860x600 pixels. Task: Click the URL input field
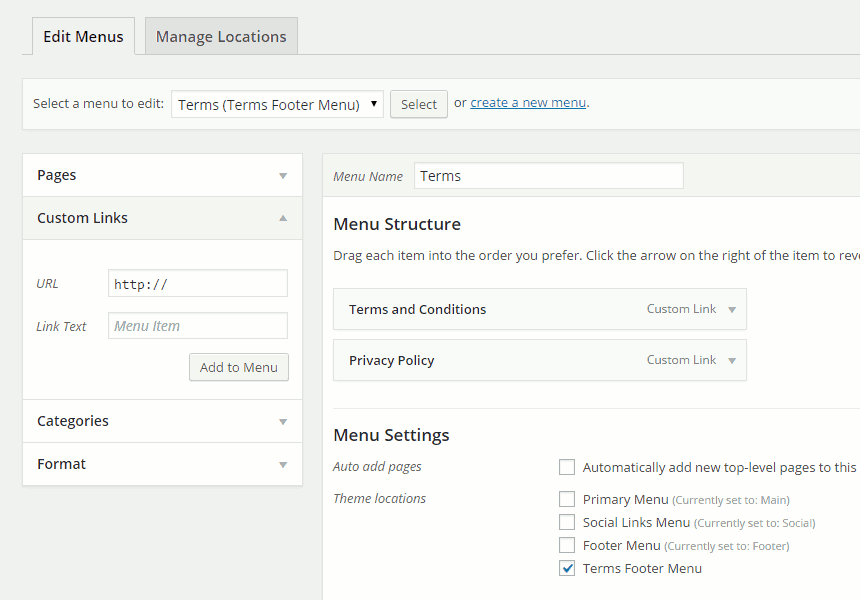click(198, 283)
